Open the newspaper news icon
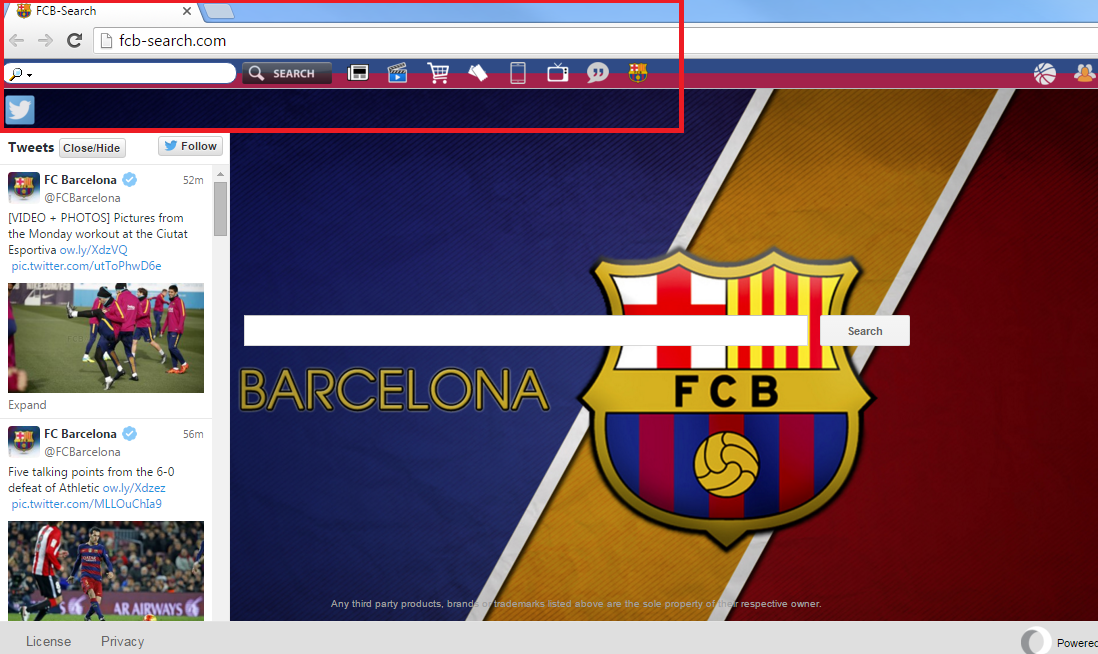This screenshot has width=1098, height=654. pos(358,73)
